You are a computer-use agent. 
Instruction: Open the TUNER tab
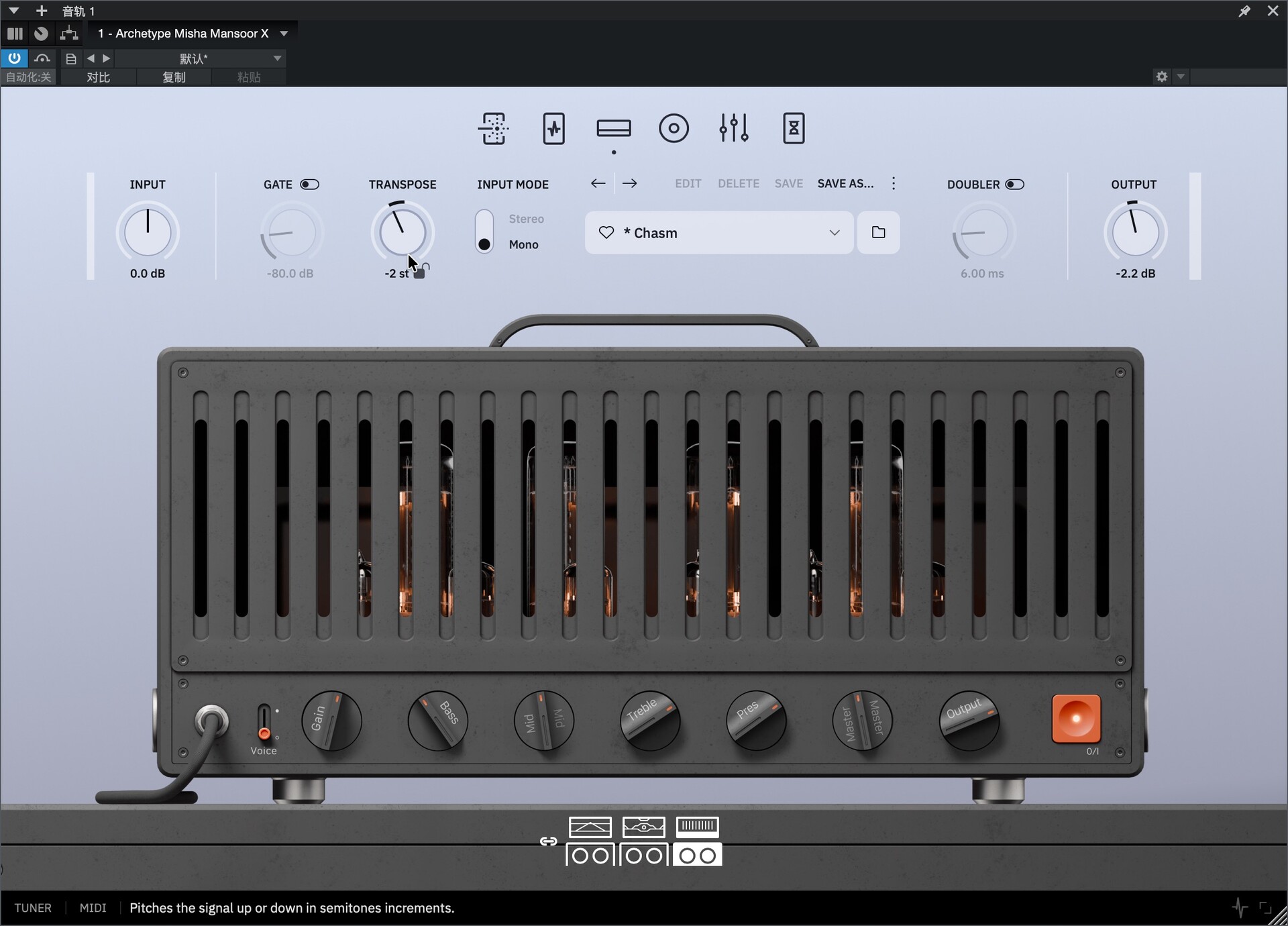tap(33, 908)
